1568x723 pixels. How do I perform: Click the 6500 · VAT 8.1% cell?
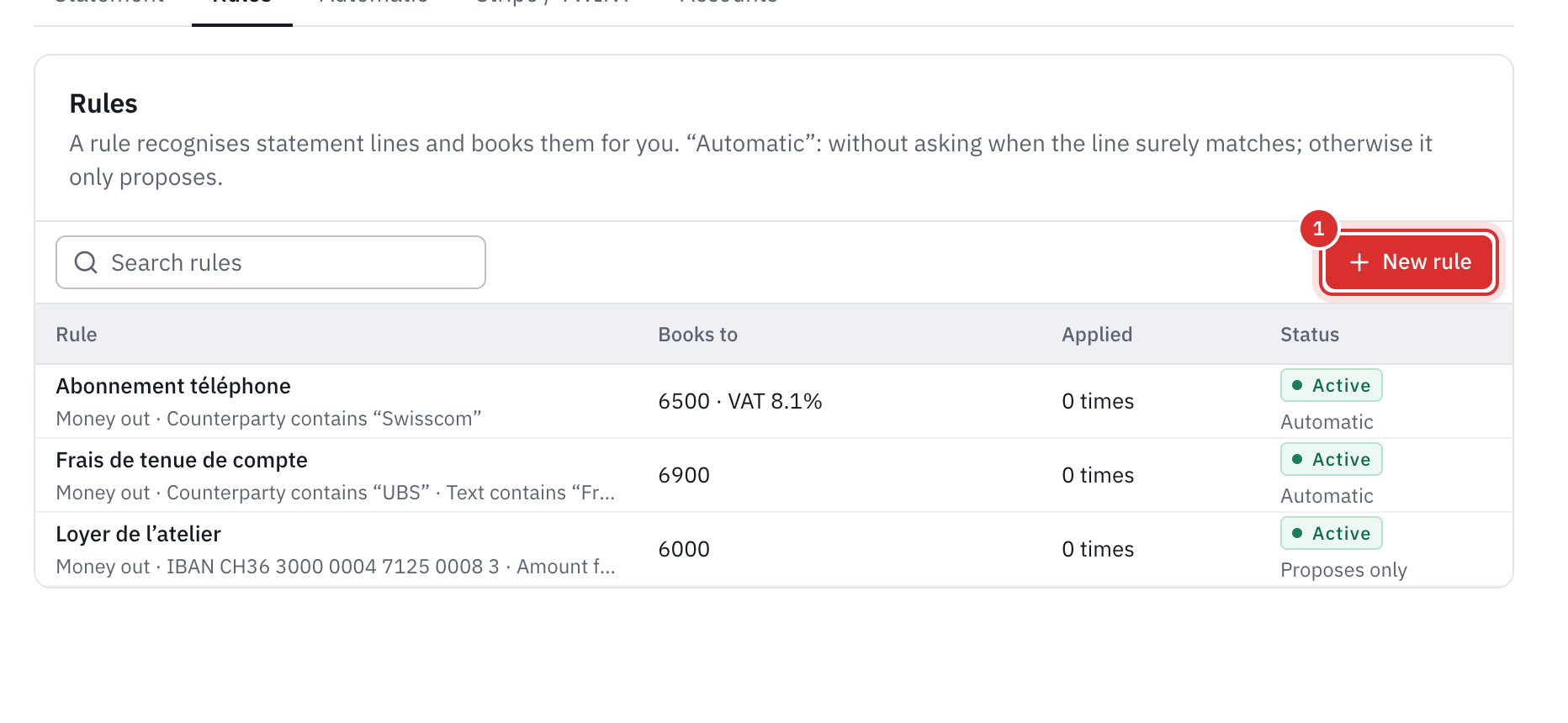tap(740, 401)
